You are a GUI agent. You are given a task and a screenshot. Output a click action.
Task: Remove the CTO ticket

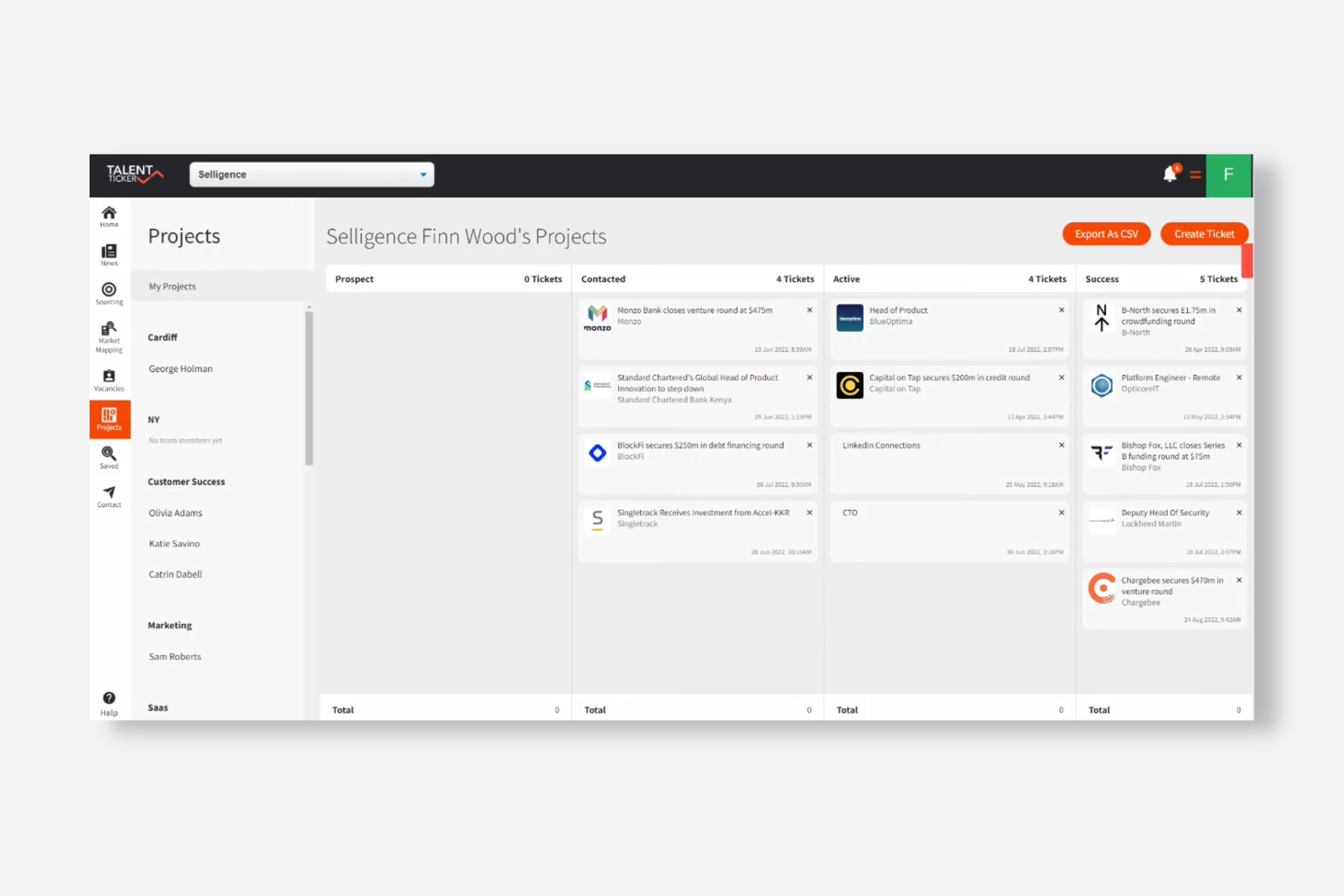pos(1062,513)
